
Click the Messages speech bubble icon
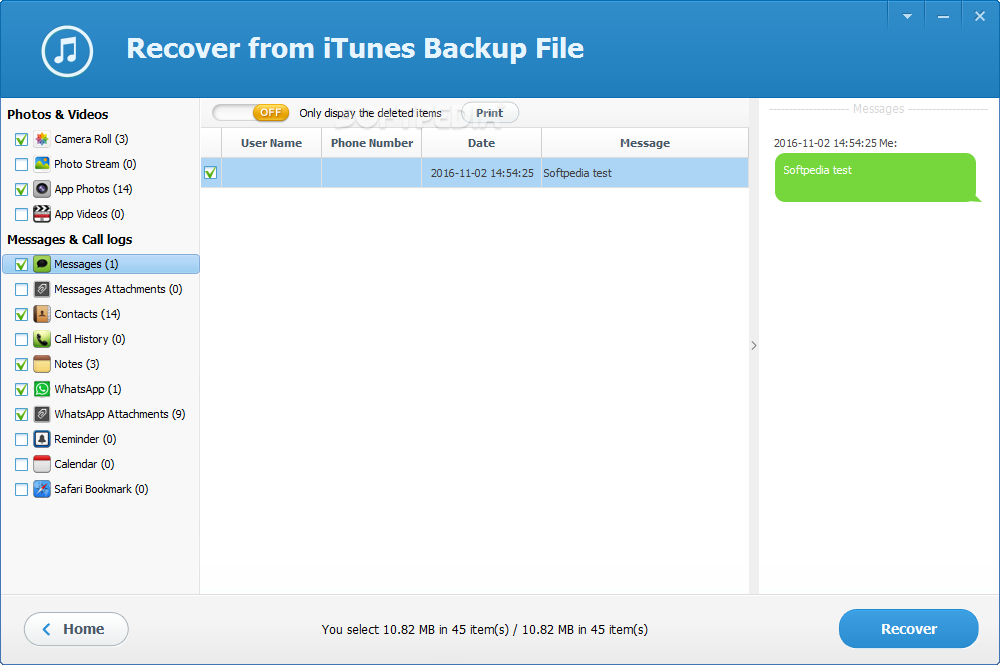click(41, 264)
